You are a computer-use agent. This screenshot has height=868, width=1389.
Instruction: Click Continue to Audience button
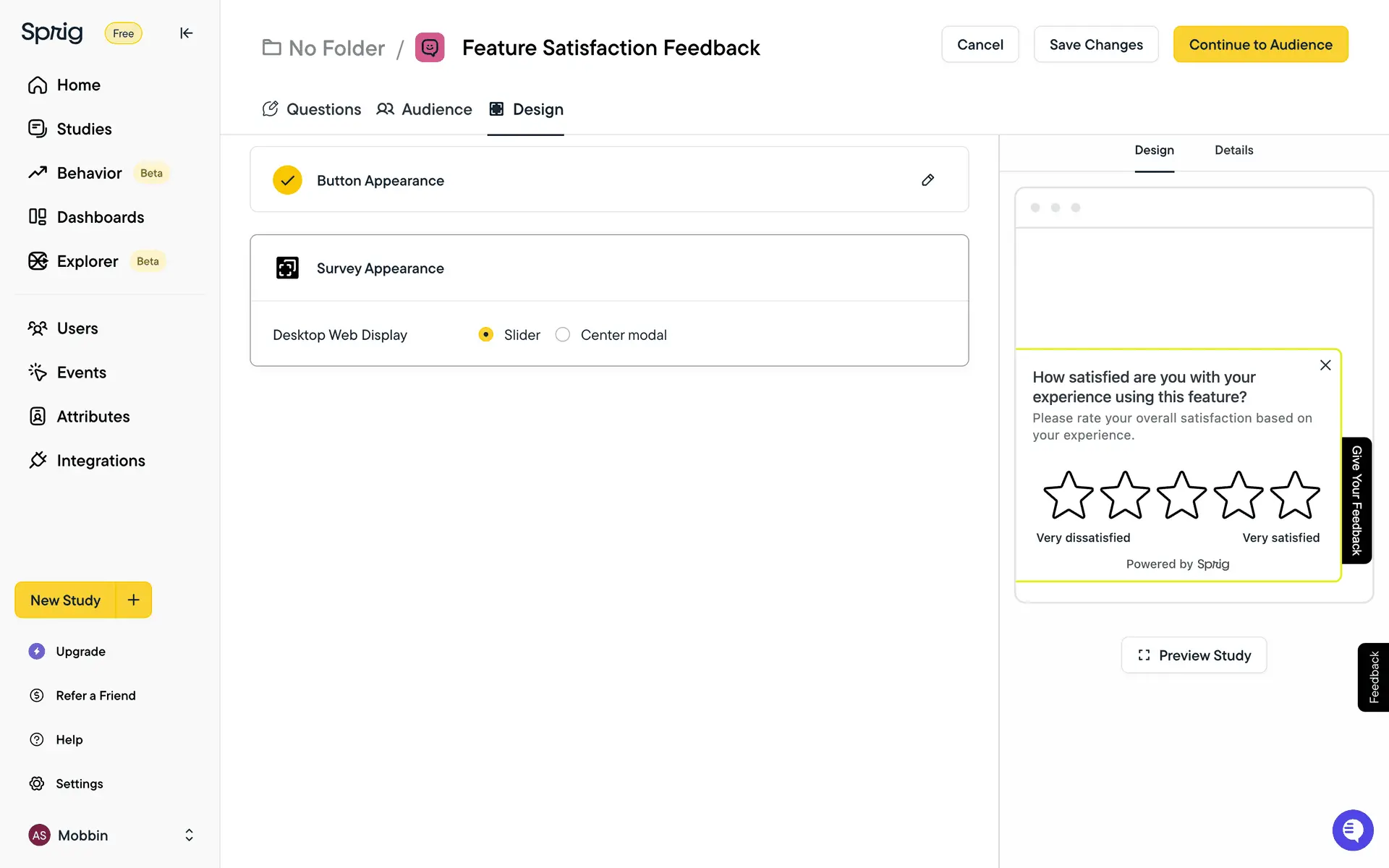tap(1260, 45)
